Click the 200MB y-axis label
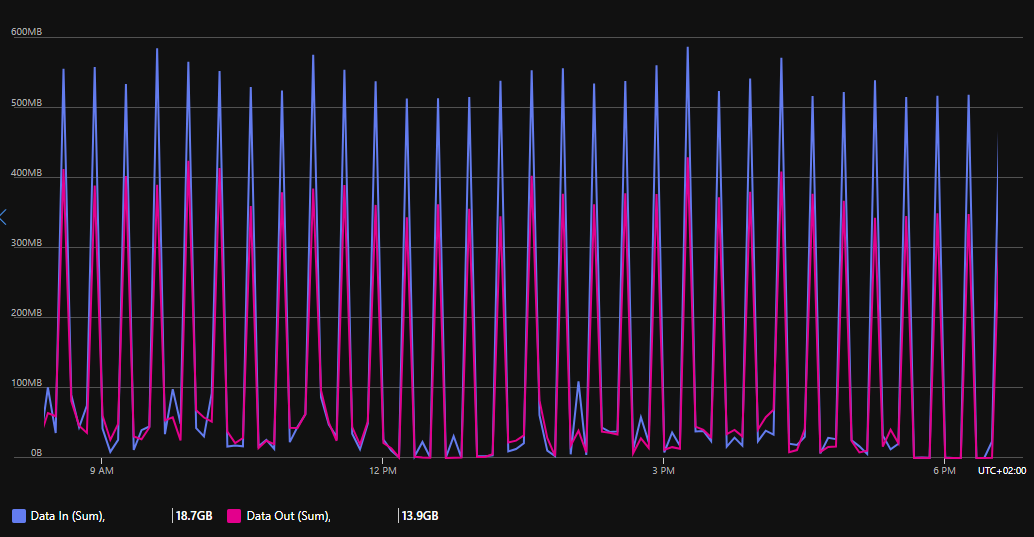 point(26,312)
